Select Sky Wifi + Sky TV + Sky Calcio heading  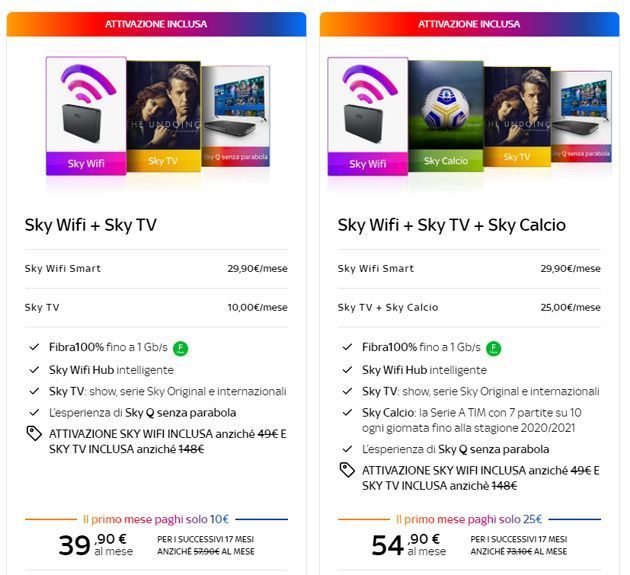pyautogui.click(x=451, y=225)
